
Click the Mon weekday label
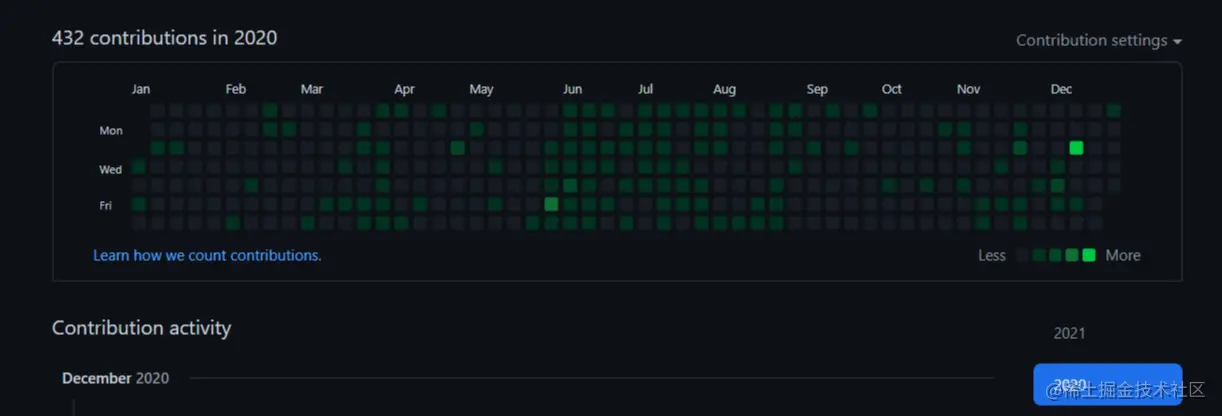click(111, 130)
